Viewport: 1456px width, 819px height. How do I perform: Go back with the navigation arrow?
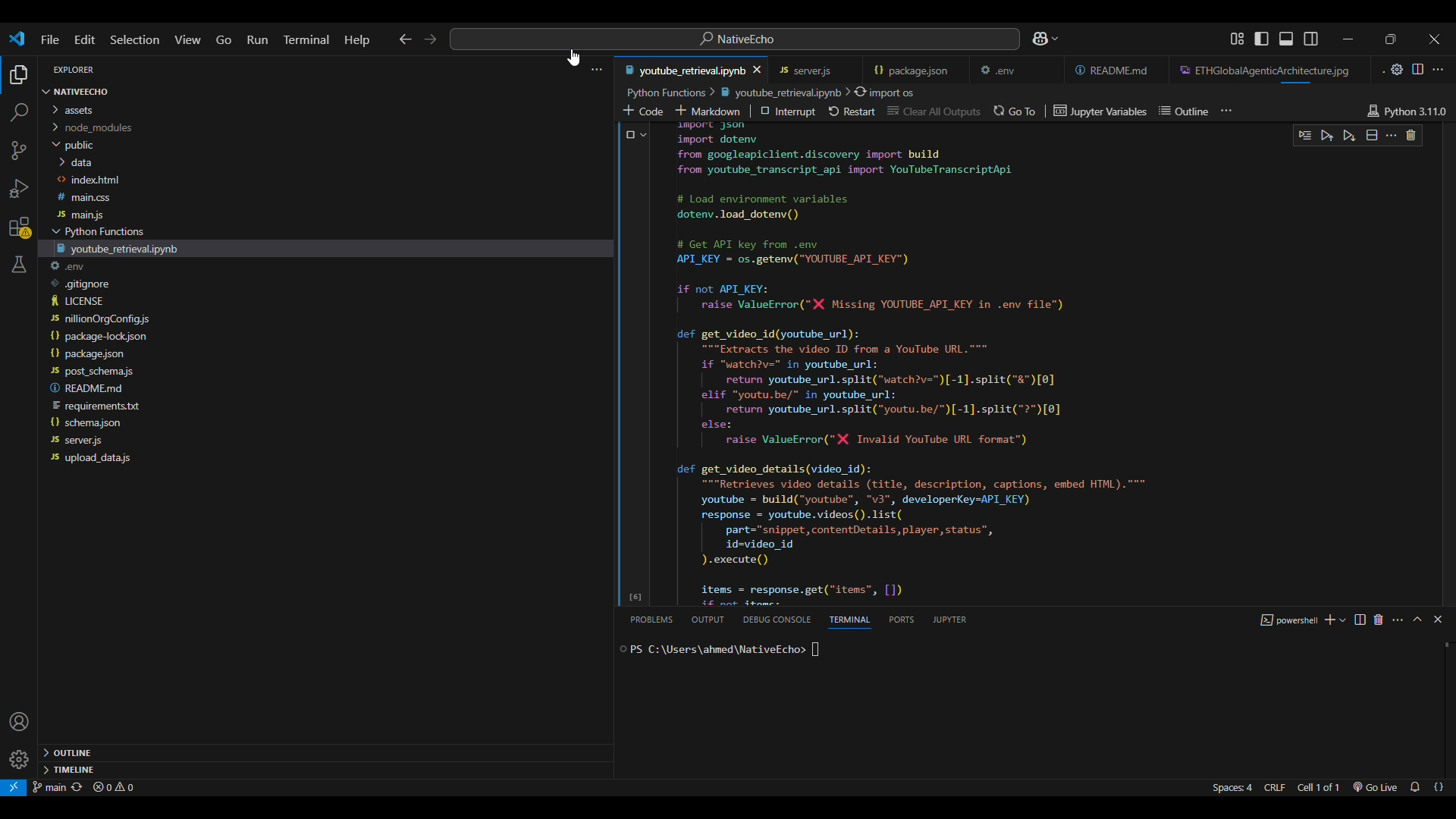406,39
